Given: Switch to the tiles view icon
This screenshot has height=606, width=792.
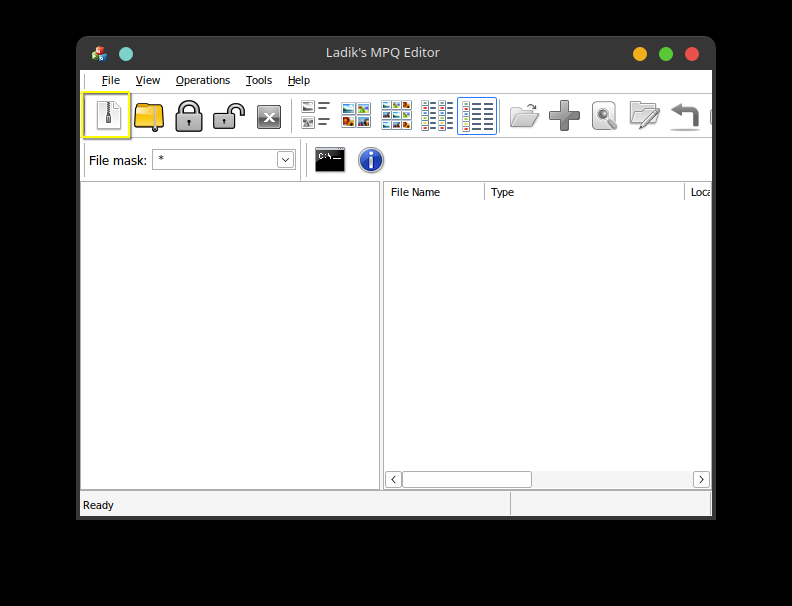Looking at the screenshot, I should pyautogui.click(x=316, y=116).
